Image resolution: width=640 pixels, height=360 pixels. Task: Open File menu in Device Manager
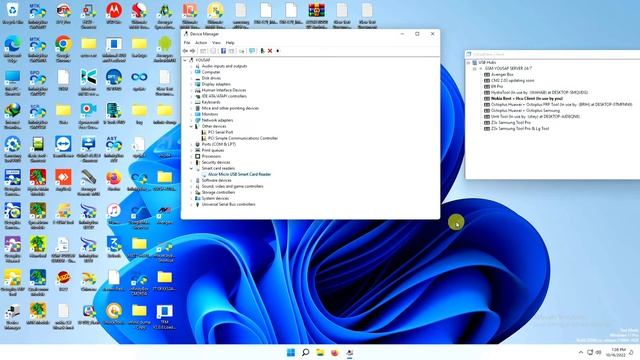187,42
